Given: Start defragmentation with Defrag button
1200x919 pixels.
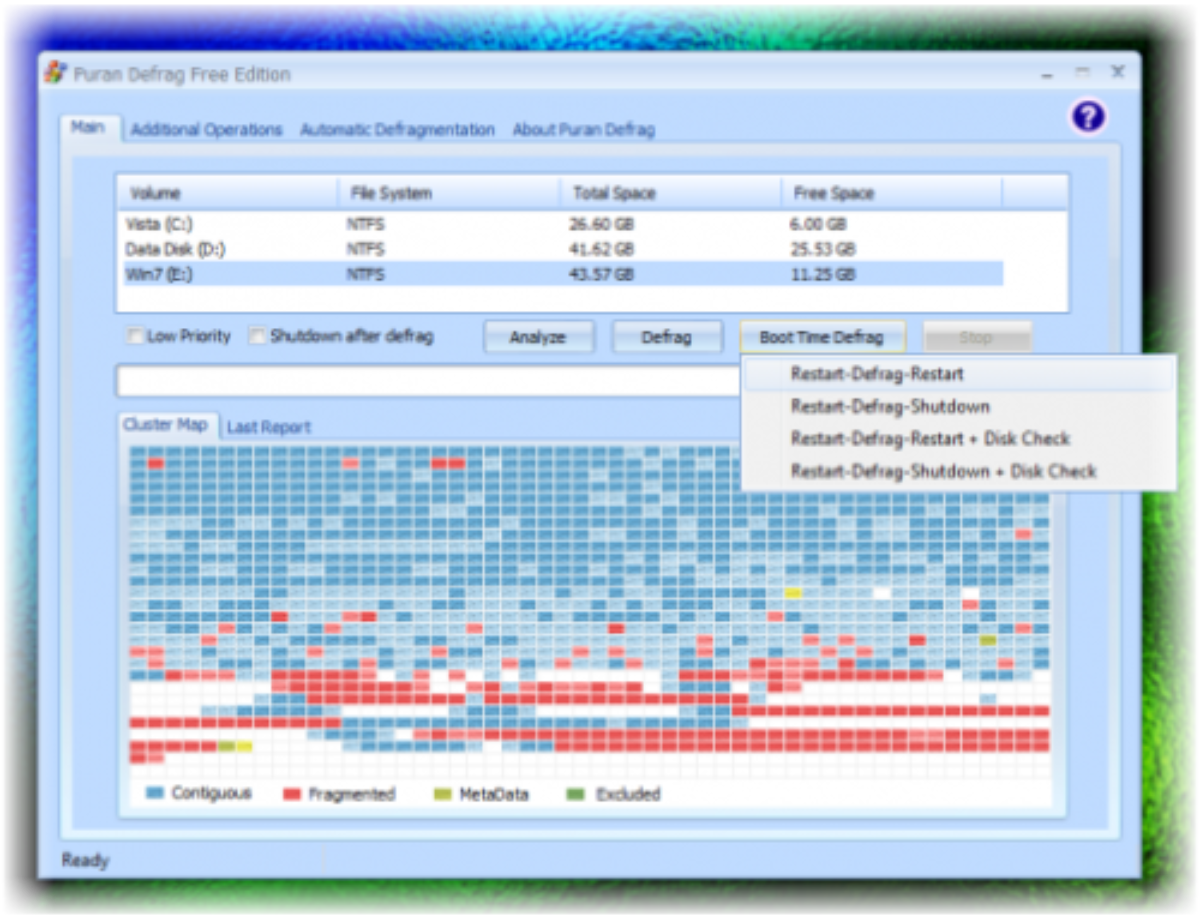Looking at the screenshot, I should [666, 337].
